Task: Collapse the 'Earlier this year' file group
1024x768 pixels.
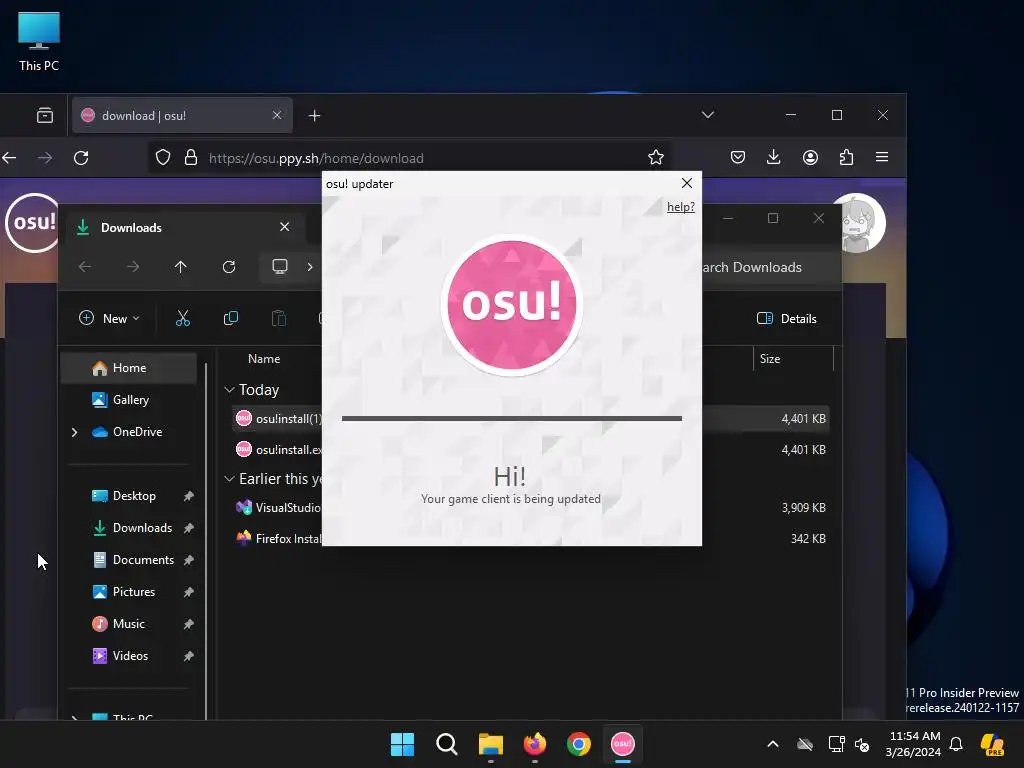Action: tap(229, 479)
